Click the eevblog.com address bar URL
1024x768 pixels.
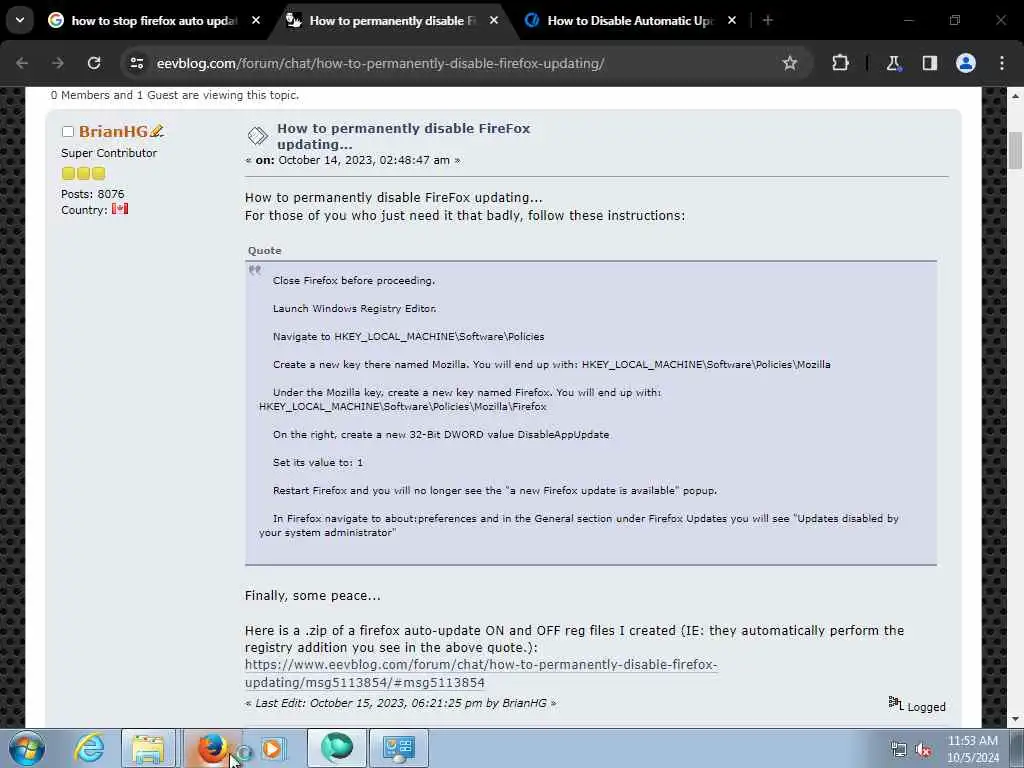[x=380, y=63]
